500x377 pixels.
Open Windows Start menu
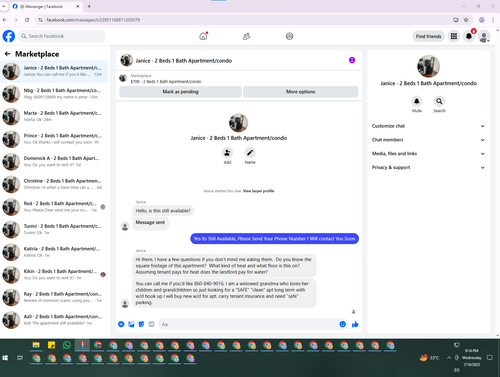tap(5, 358)
